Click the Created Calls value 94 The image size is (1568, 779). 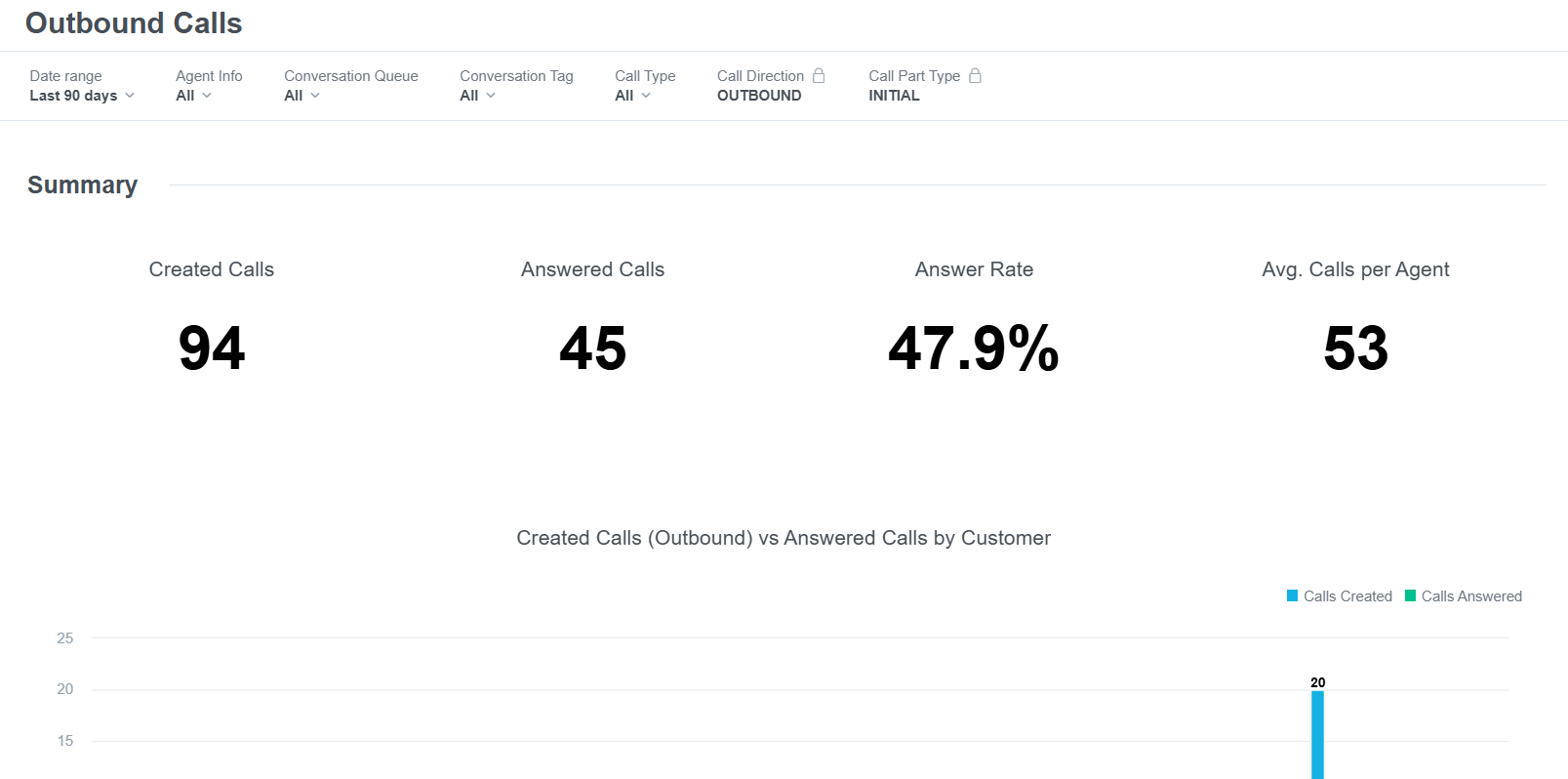212,348
